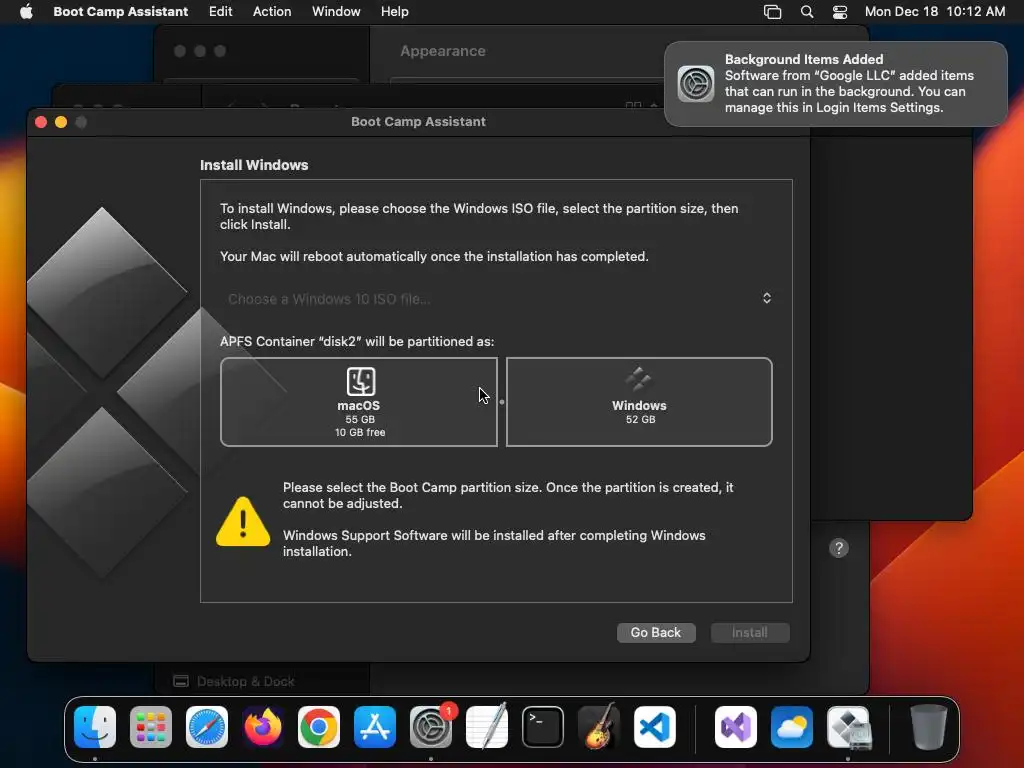Open the Window menu

[x=336, y=11]
